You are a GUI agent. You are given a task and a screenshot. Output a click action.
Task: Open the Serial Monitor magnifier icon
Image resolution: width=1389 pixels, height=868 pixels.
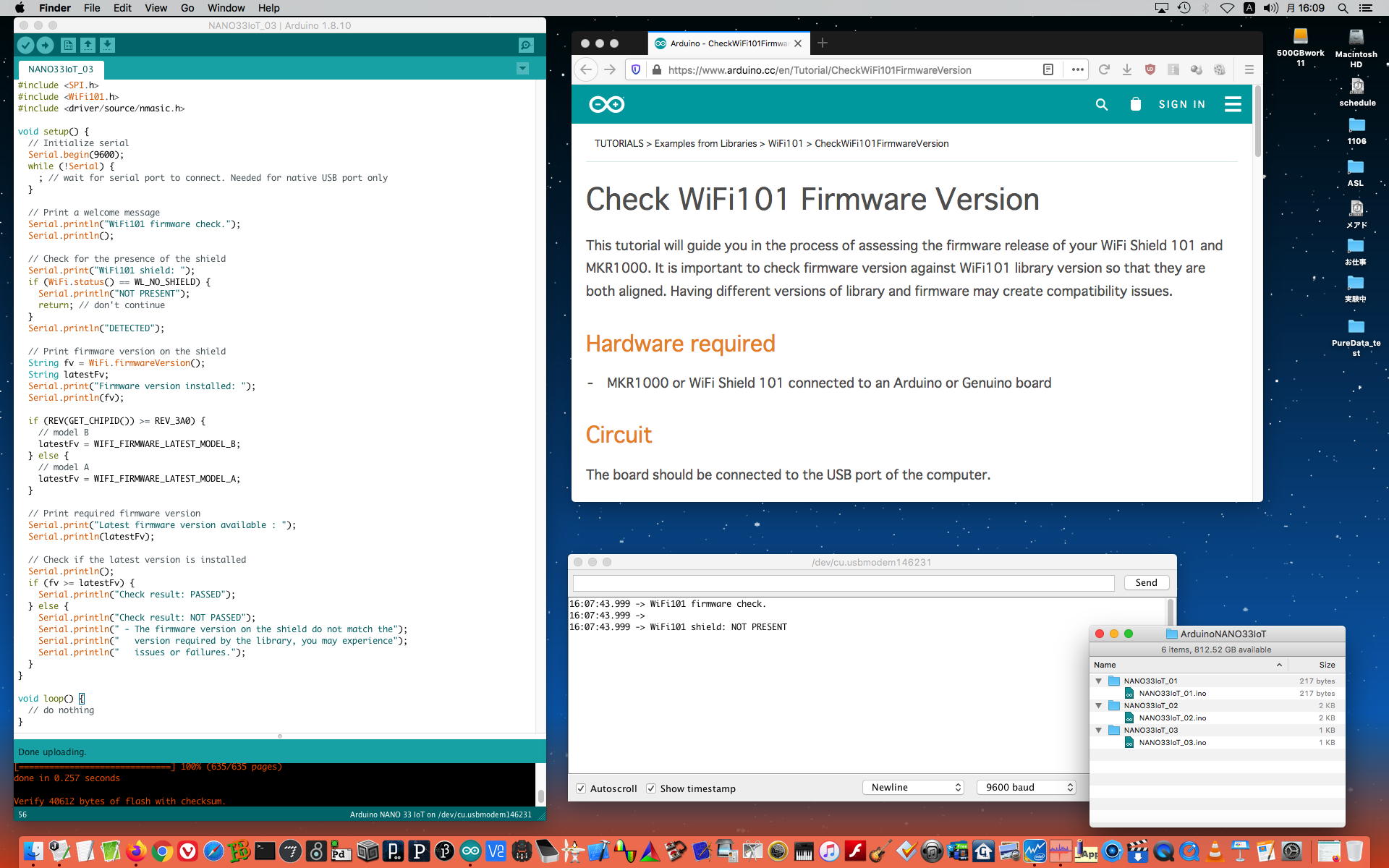coord(526,46)
